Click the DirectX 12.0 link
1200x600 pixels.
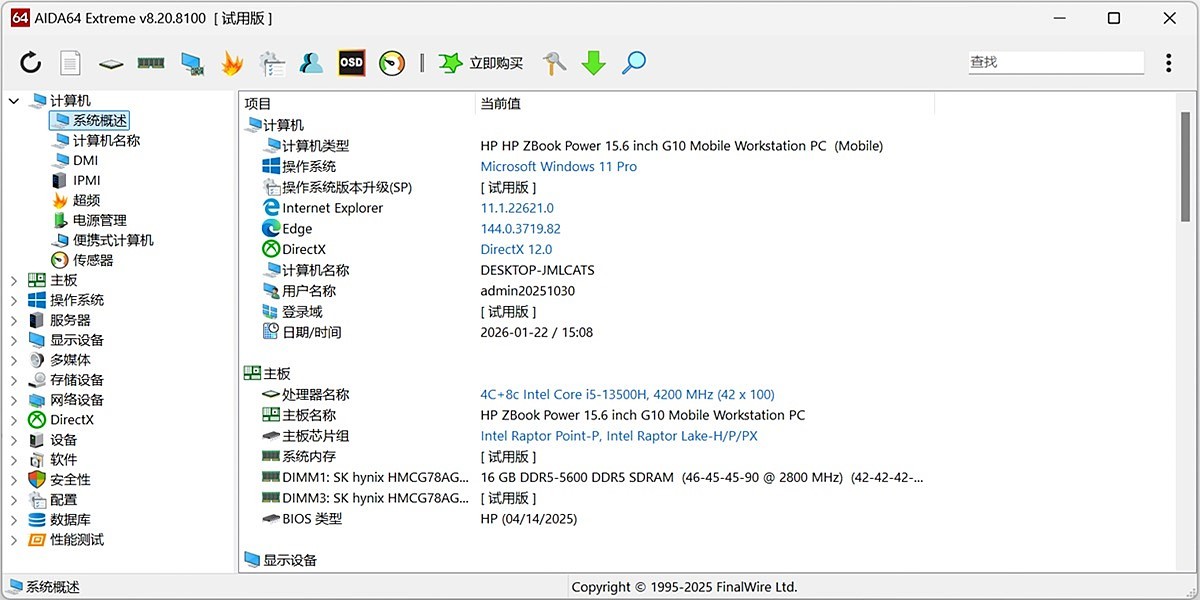tap(516, 249)
